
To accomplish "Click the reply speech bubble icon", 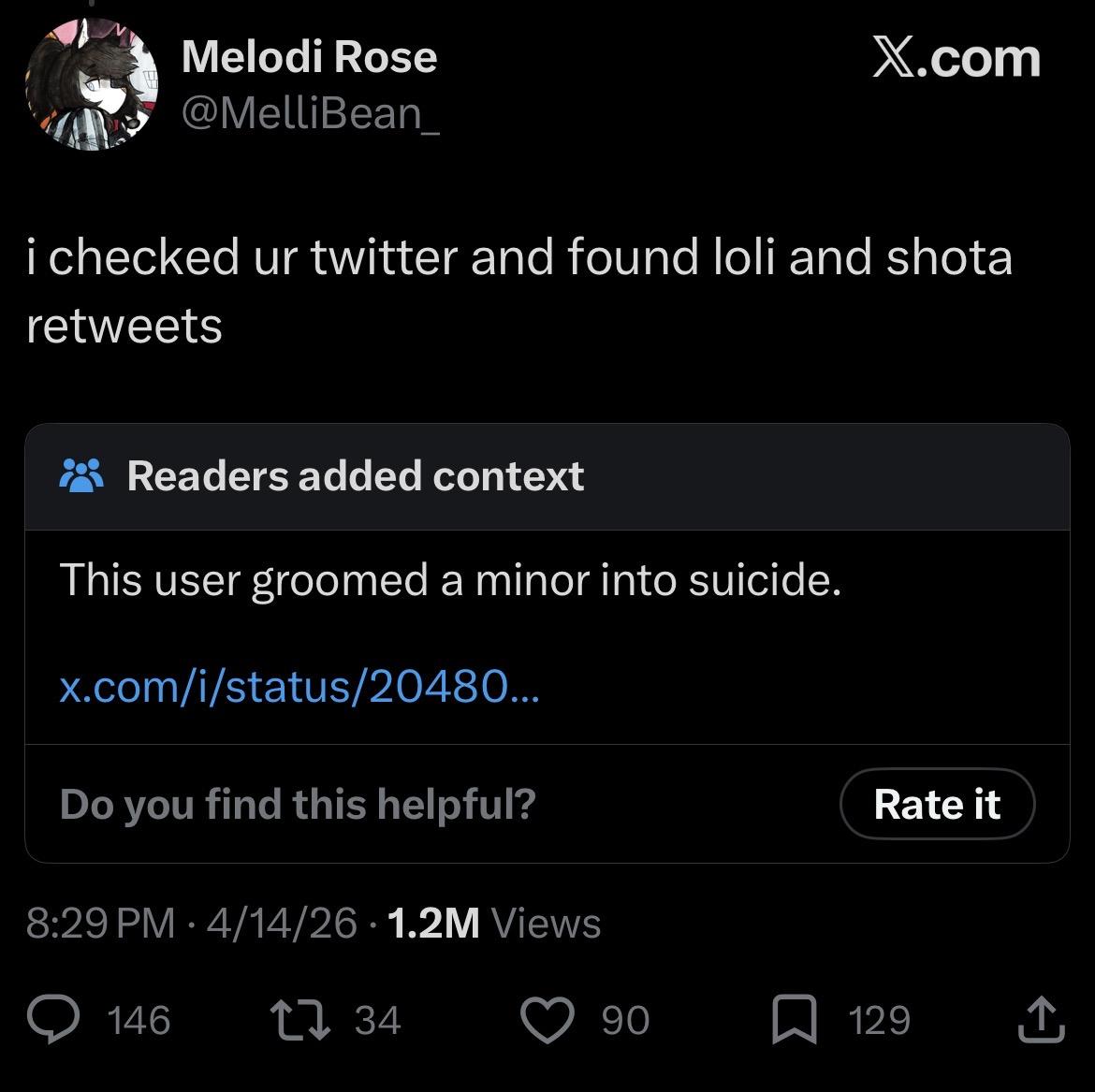I will coord(55,1020).
